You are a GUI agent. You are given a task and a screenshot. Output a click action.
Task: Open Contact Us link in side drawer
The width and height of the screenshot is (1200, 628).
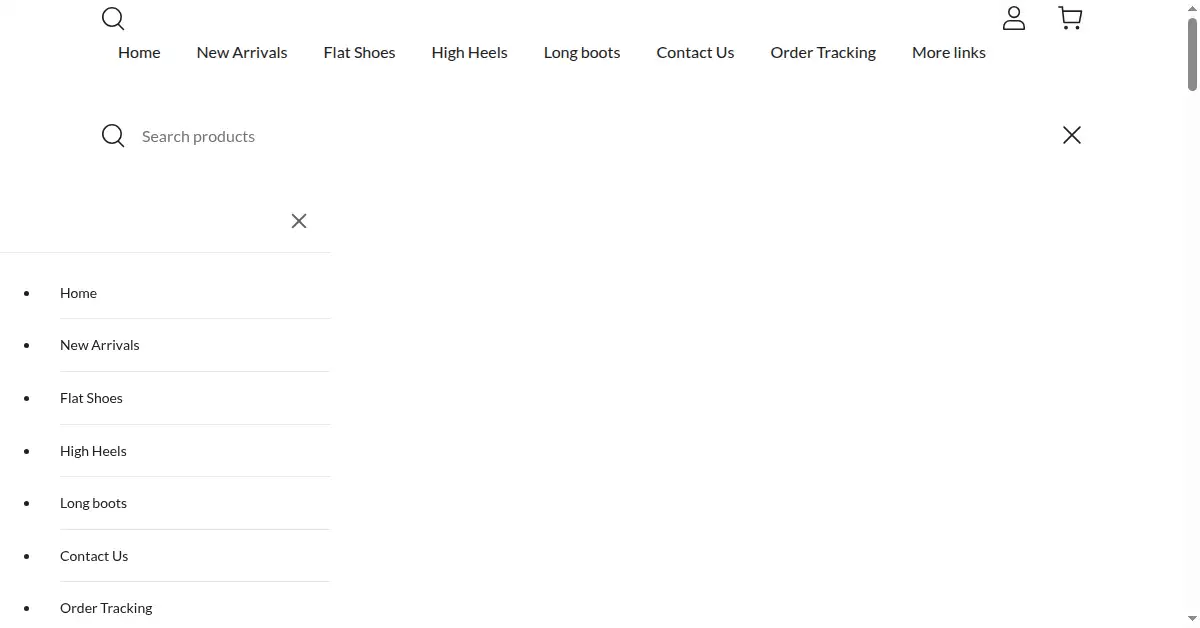coord(94,556)
